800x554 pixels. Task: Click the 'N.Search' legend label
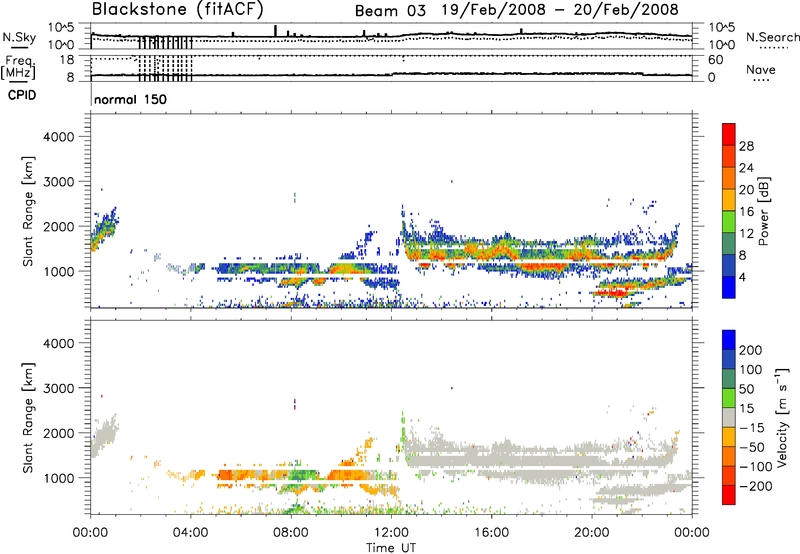(773, 37)
